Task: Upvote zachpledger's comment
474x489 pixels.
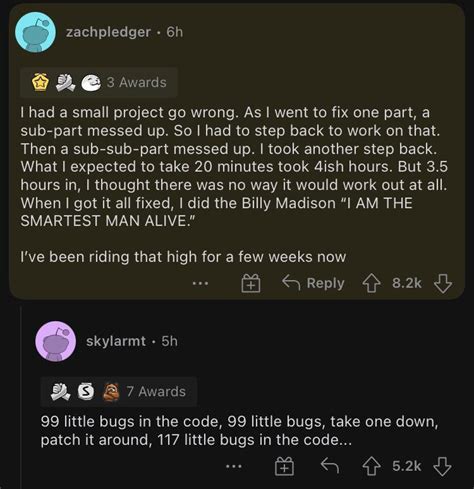Action: click(x=371, y=284)
